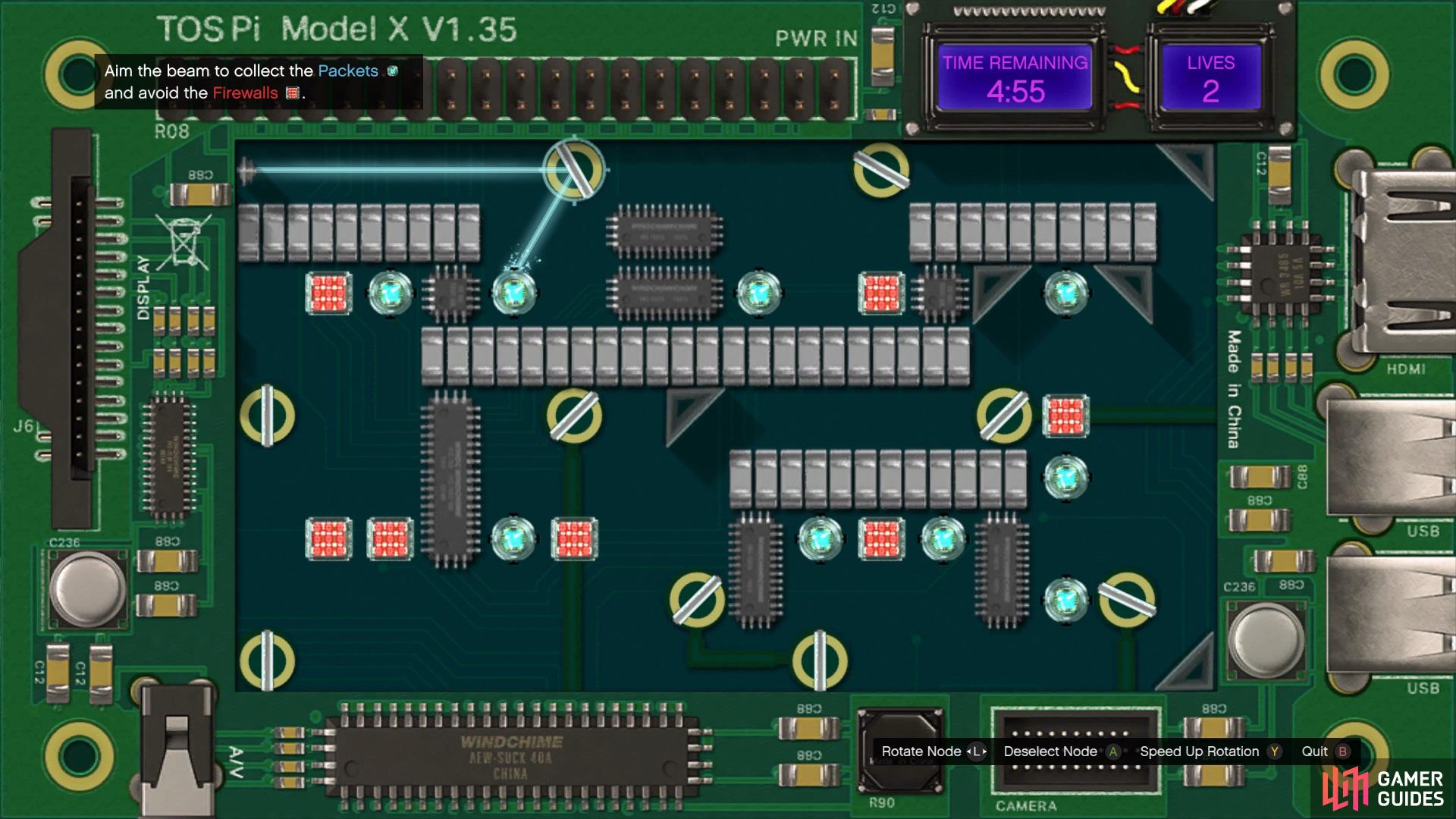The height and width of the screenshot is (819, 1456).
Task: Click the packet right of the bottom-center firewall
Action: [x=943, y=539]
